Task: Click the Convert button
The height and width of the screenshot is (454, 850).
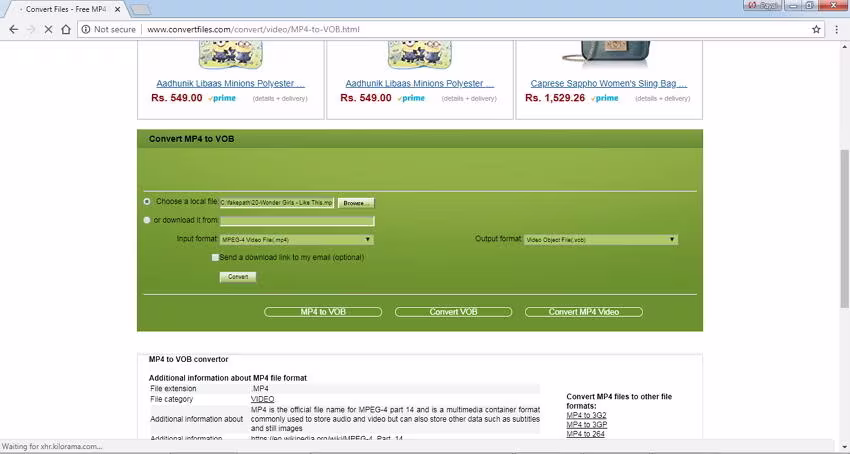Action: 238,277
